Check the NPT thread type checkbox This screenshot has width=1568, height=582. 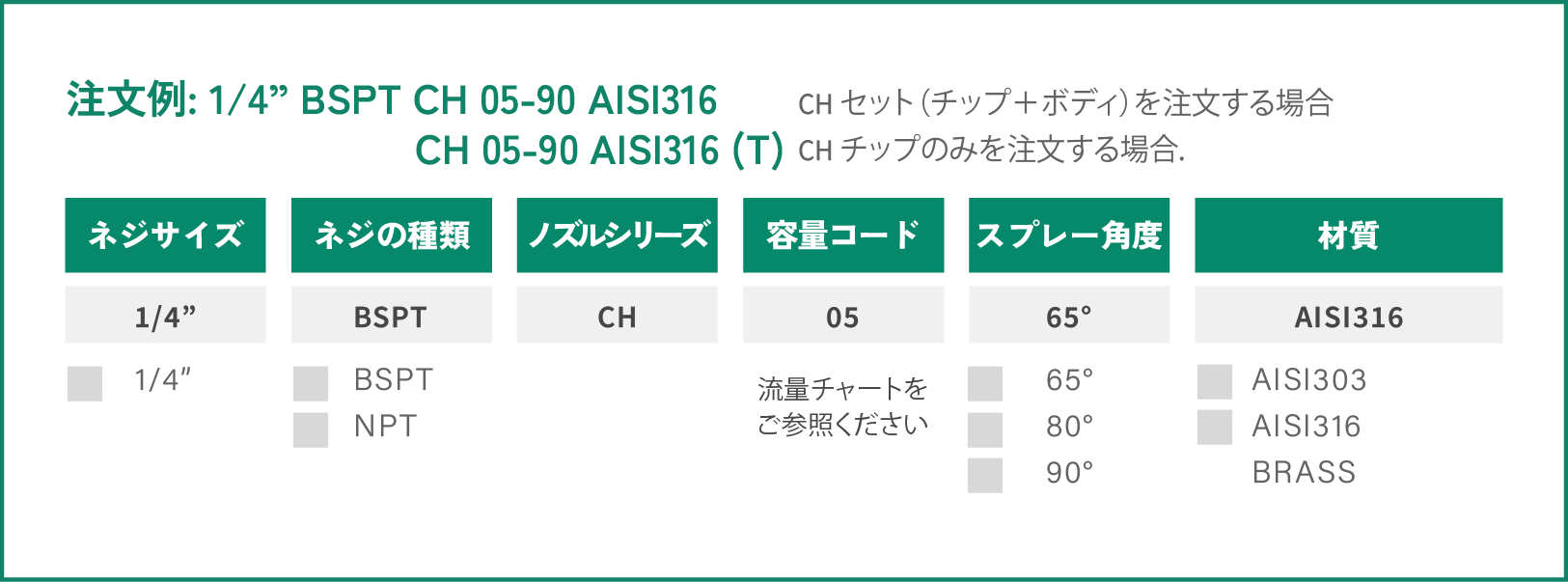pos(311,430)
